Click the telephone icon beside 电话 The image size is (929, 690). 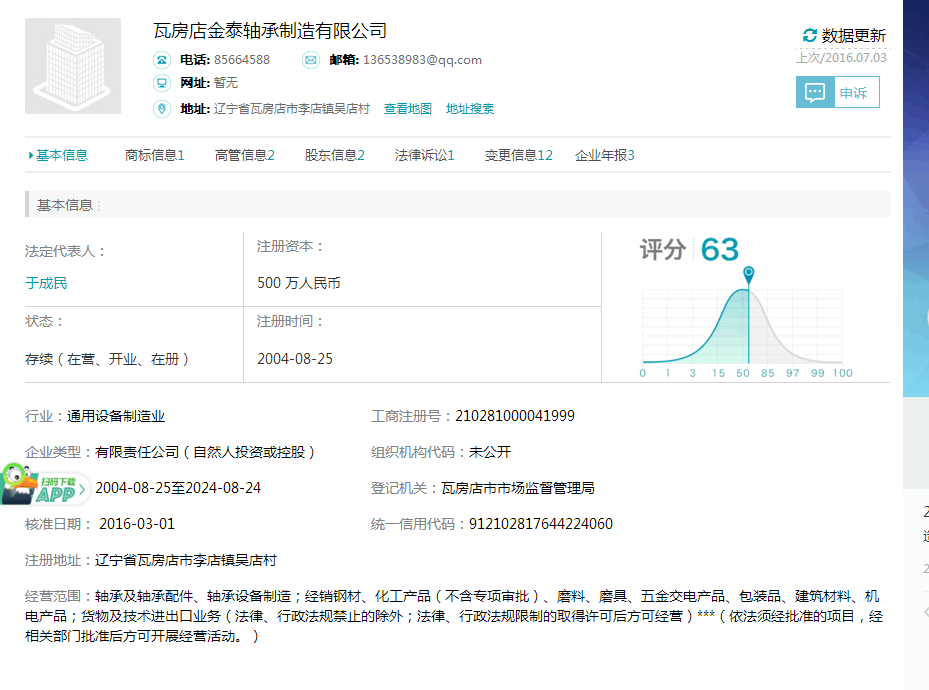[x=161, y=60]
